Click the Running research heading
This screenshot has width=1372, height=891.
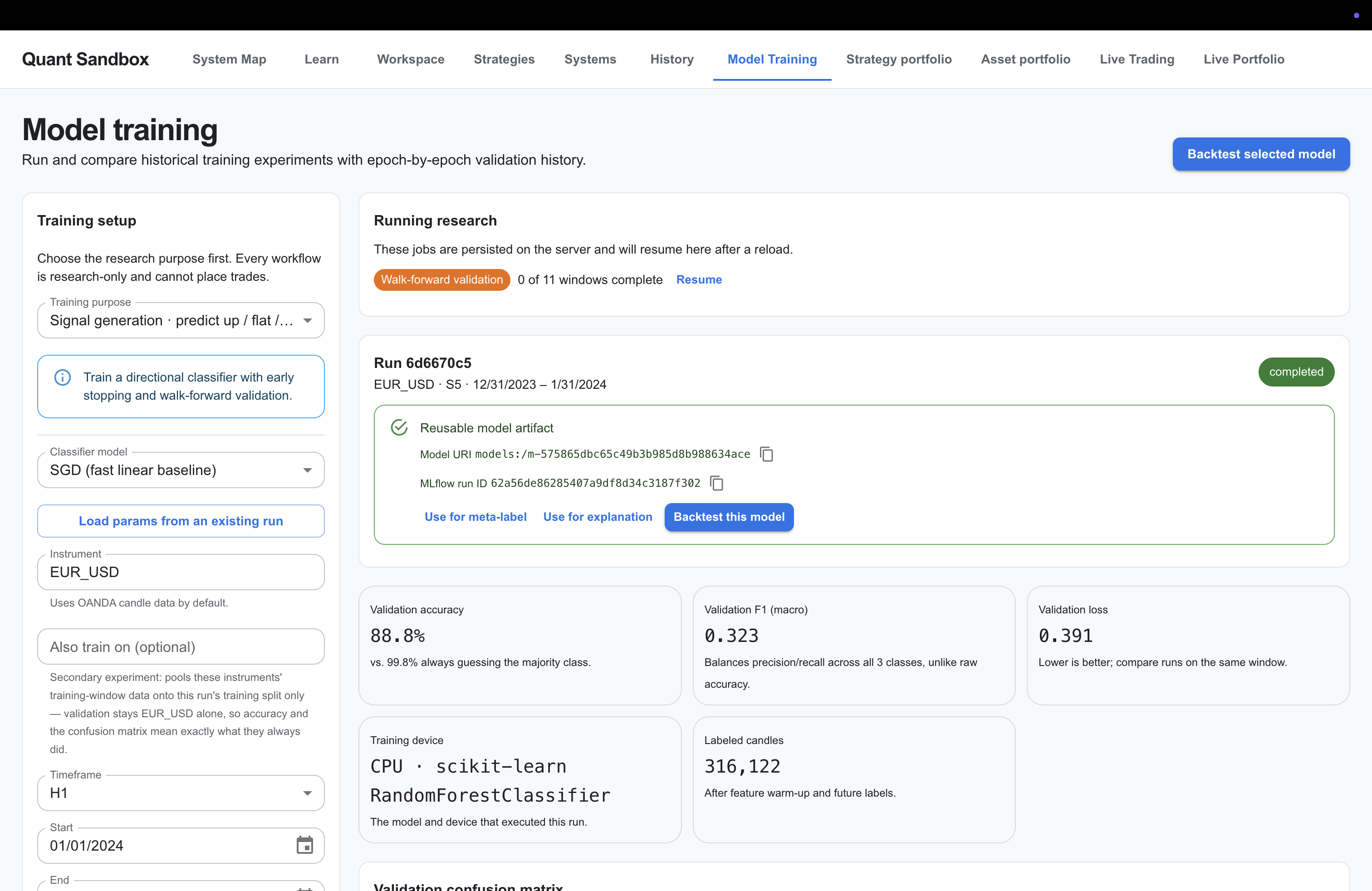pos(435,221)
